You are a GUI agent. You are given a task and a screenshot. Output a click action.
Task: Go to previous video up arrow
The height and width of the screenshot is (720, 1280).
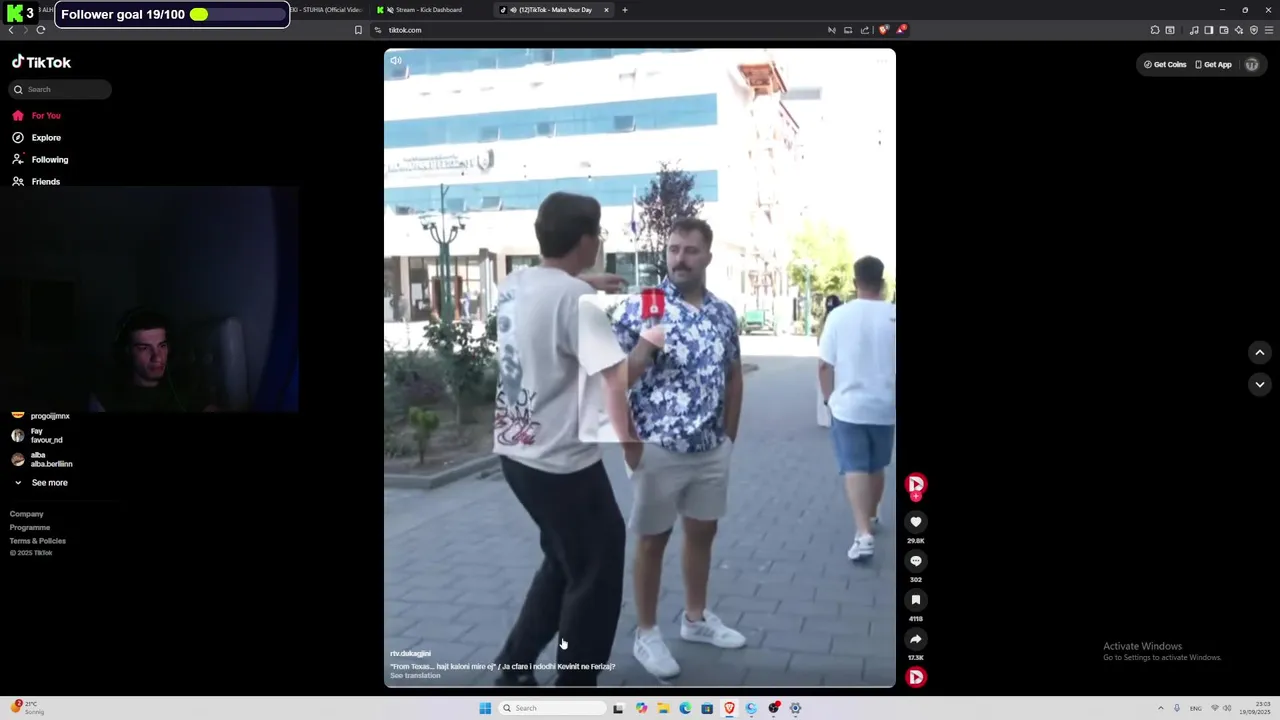click(1259, 352)
